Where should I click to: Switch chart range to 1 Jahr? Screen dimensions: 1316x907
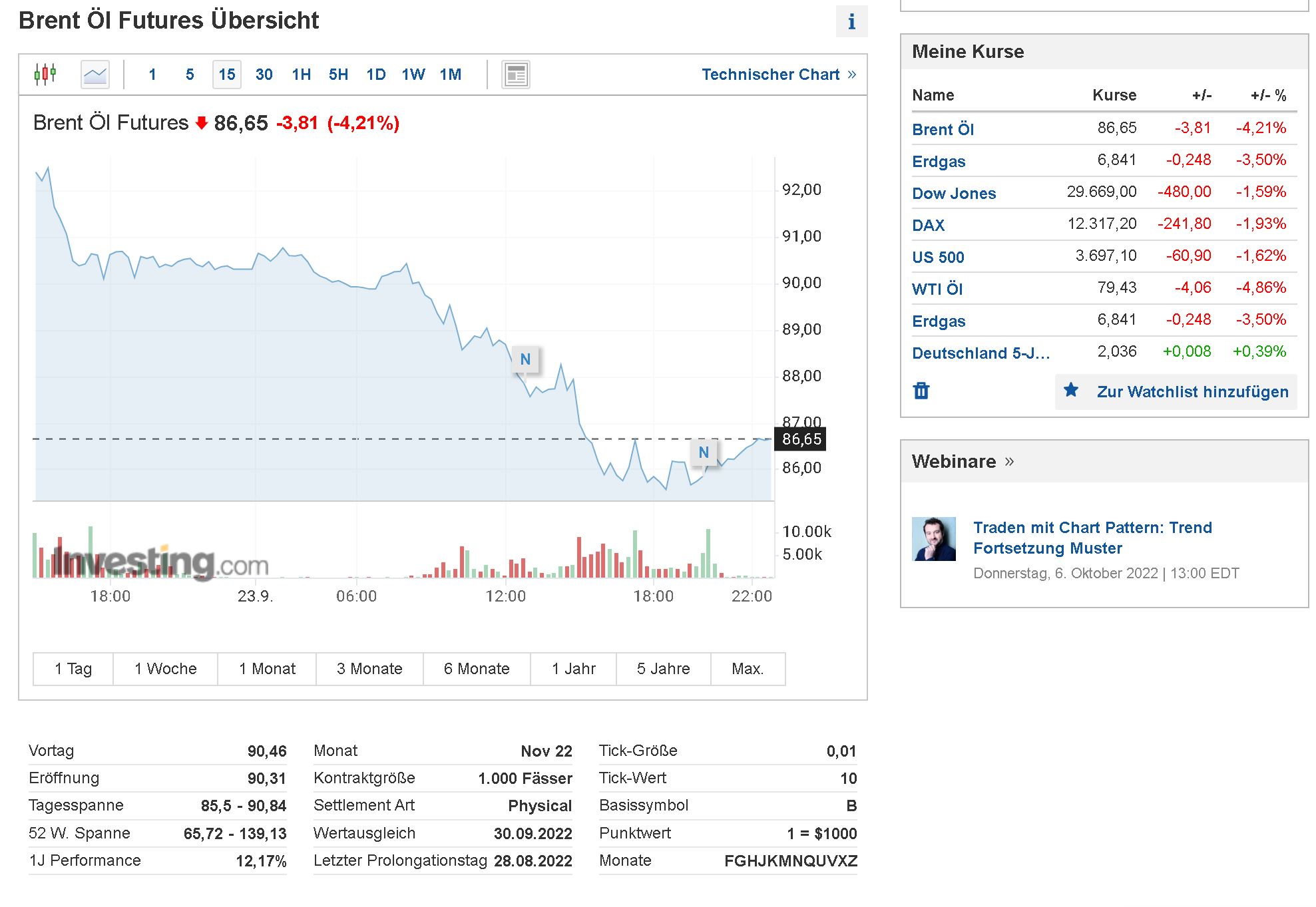[x=574, y=669]
